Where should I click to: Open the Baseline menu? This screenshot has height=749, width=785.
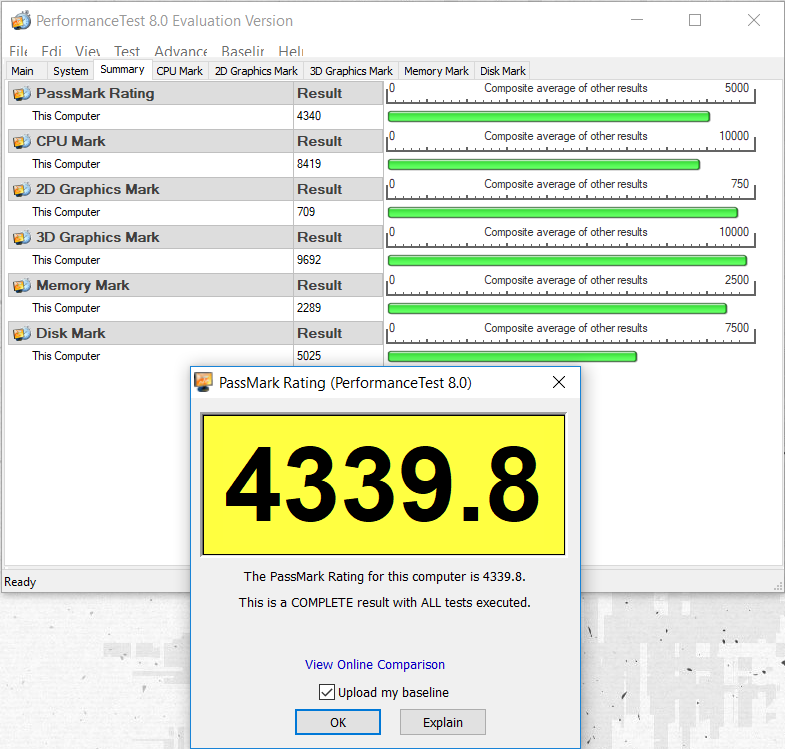[243, 51]
